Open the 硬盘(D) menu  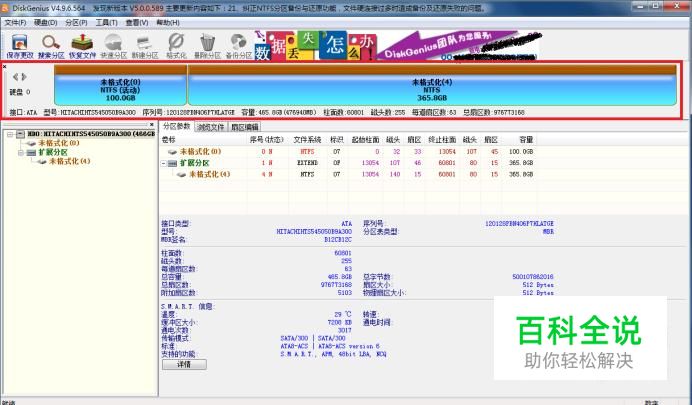[45, 22]
